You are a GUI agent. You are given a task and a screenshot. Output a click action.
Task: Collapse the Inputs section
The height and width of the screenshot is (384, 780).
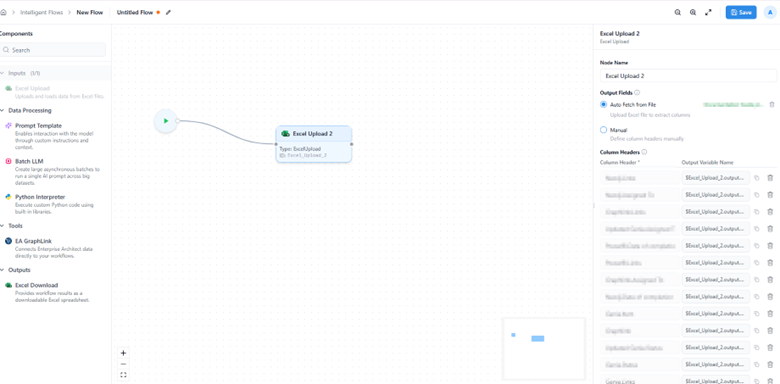2,73
